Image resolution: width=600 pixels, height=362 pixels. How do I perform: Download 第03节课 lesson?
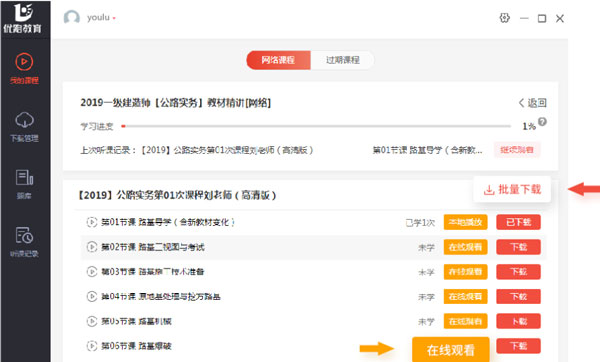(x=518, y=272)
